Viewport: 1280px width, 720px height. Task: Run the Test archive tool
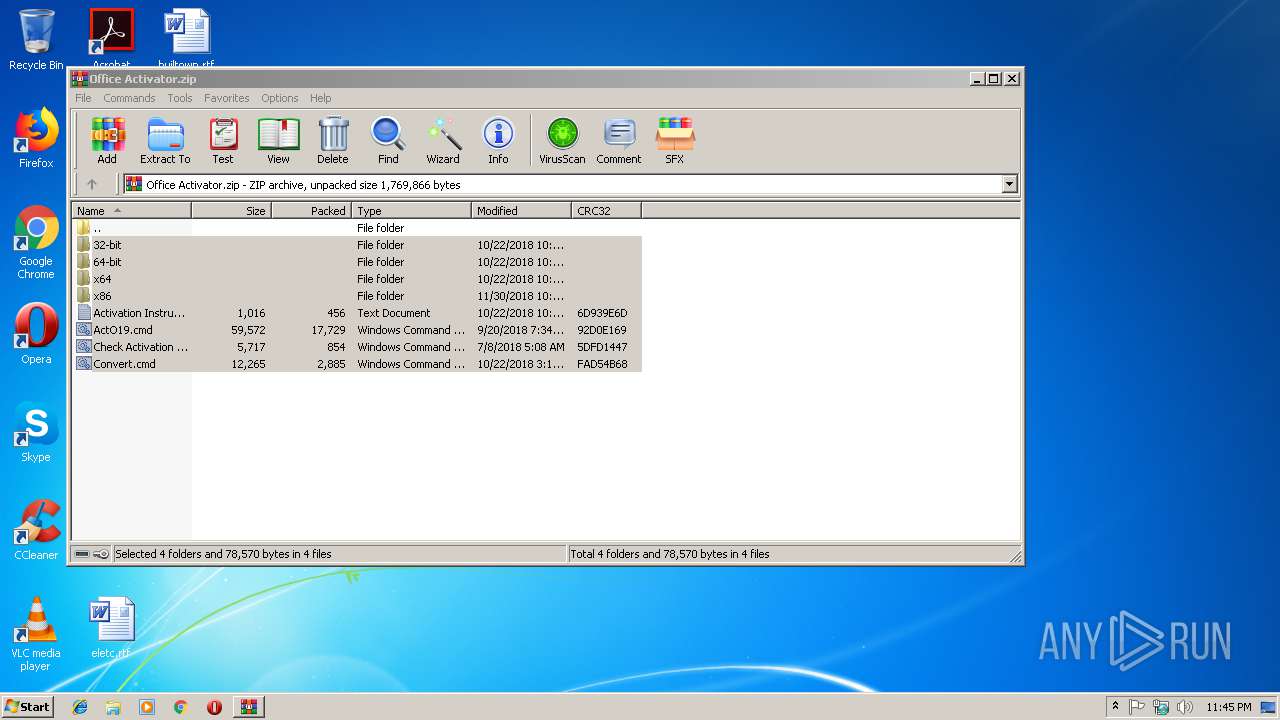[223, 141]
